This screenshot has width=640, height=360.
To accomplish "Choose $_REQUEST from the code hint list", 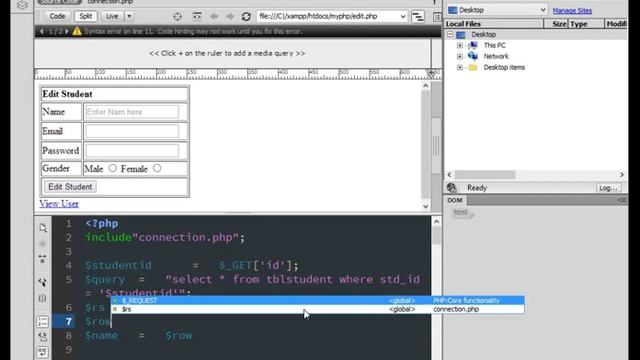I will point(318,300).
